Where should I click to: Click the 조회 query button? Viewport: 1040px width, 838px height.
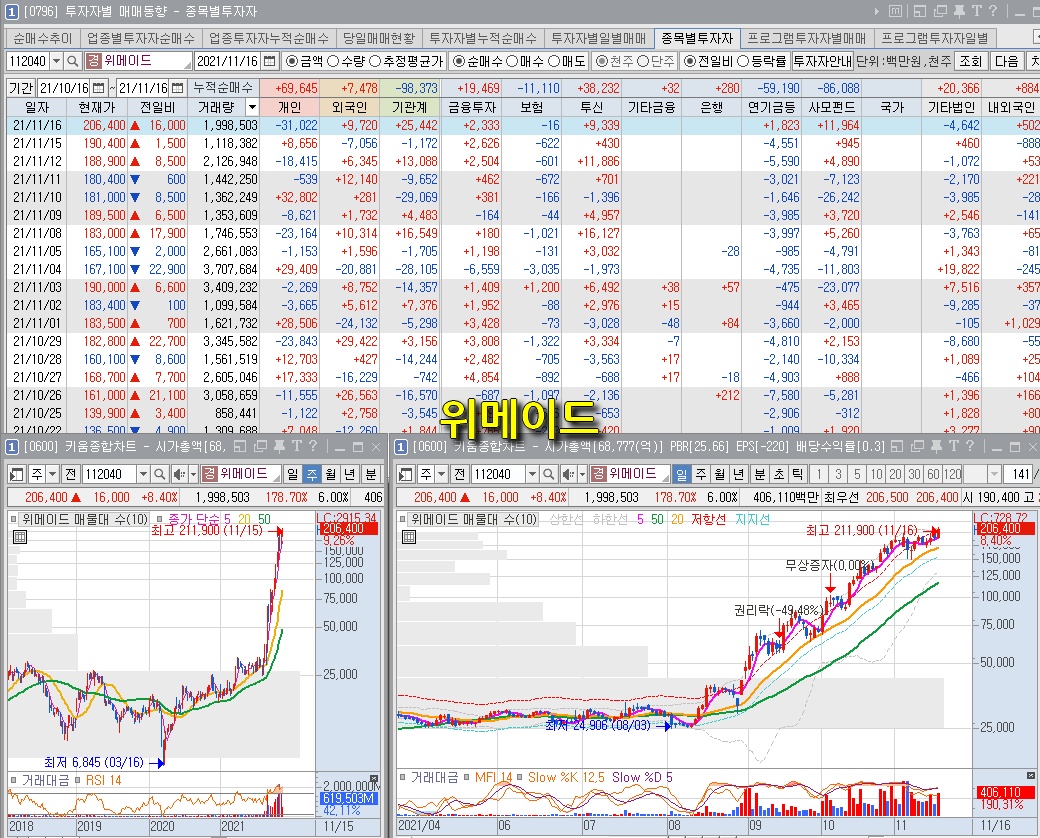click(x=970, y=61)
